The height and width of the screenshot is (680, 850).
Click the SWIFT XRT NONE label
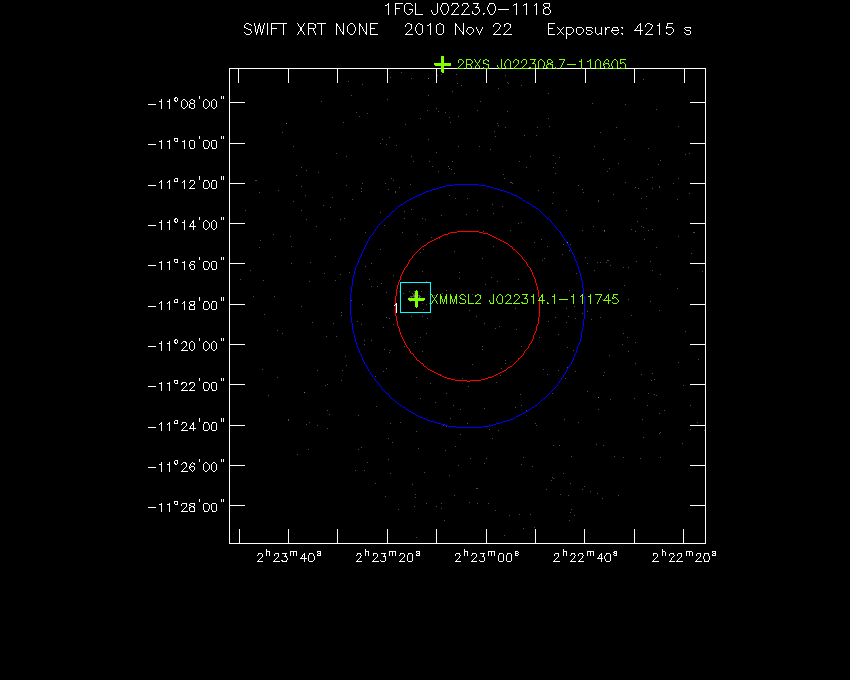point(311,29)
